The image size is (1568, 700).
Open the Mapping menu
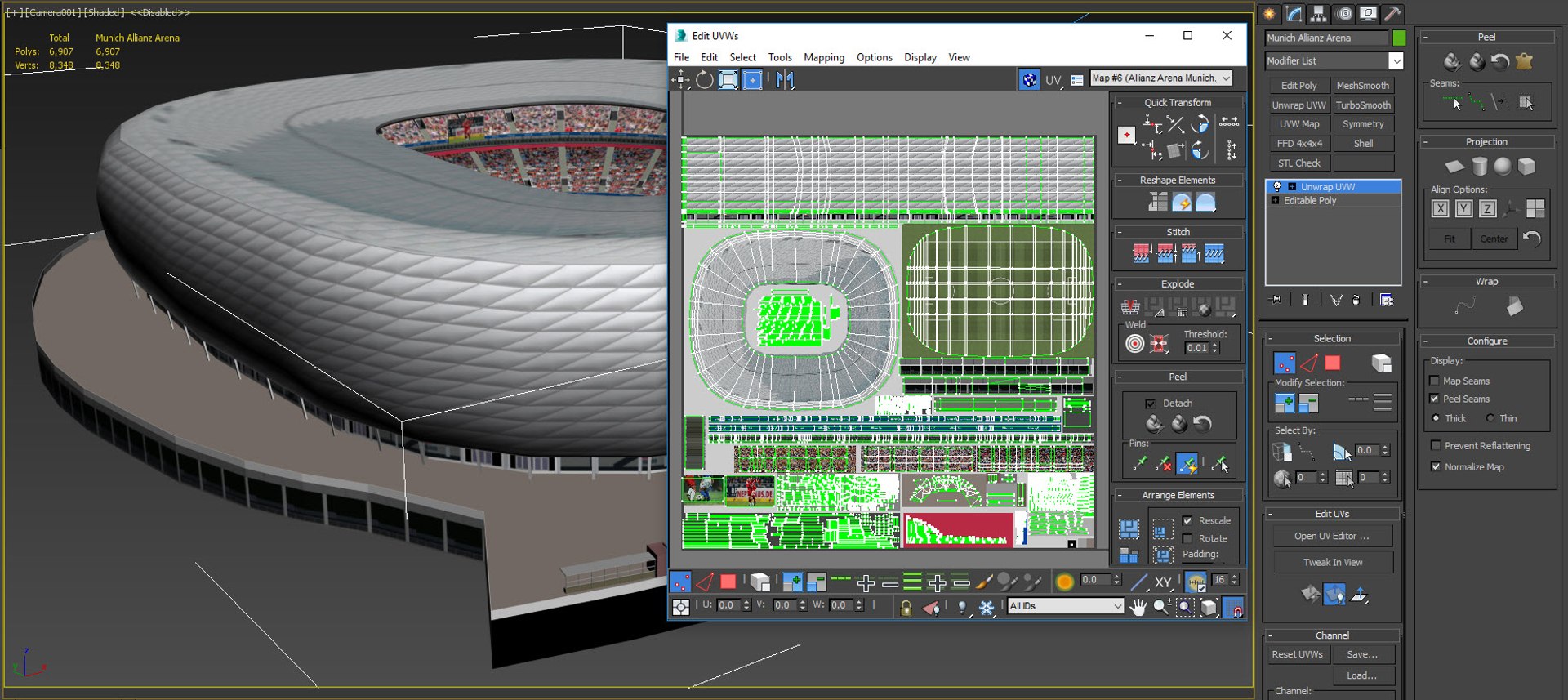tap(824, 57)
